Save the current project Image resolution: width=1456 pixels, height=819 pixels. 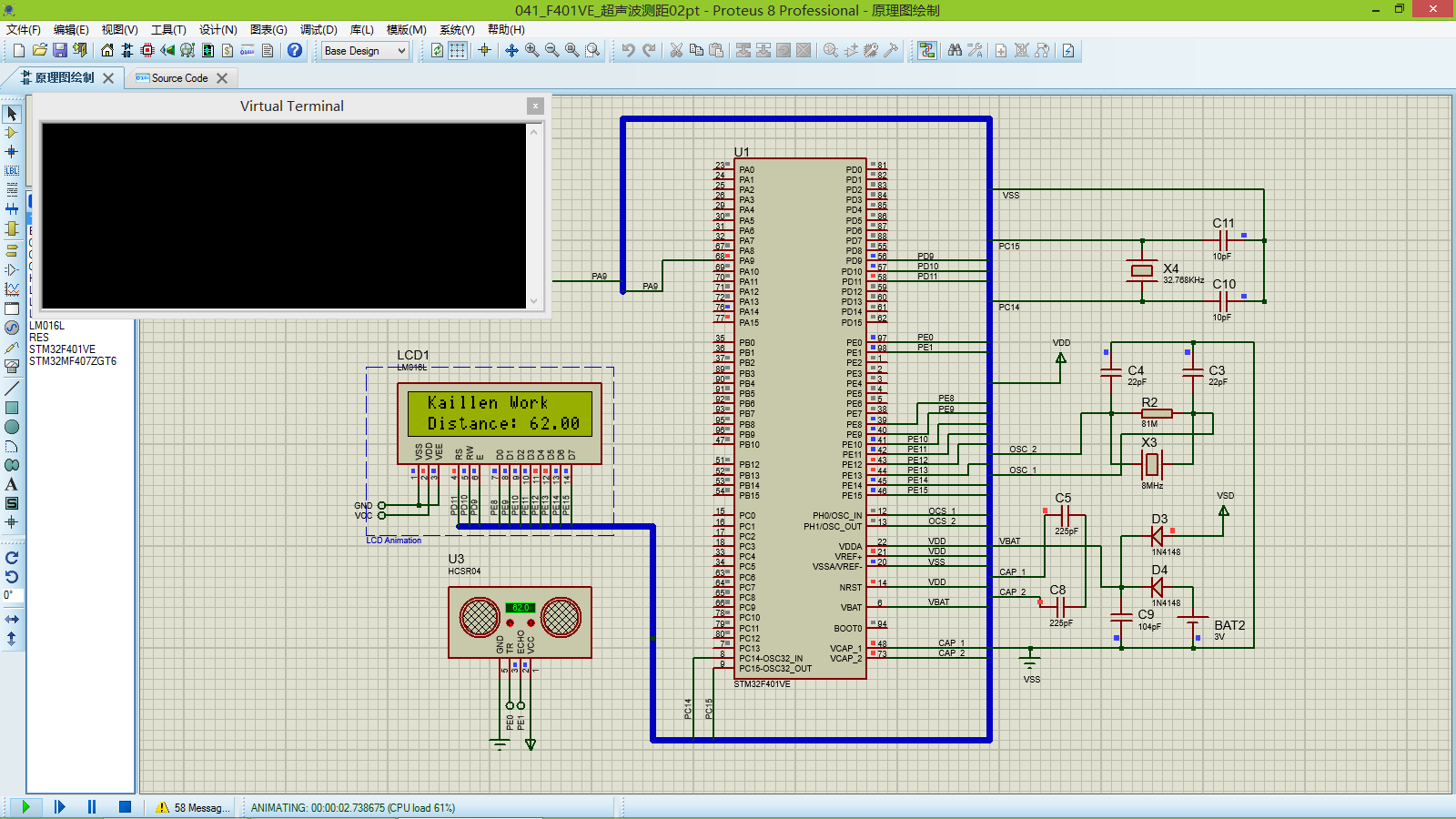(59, 50)
